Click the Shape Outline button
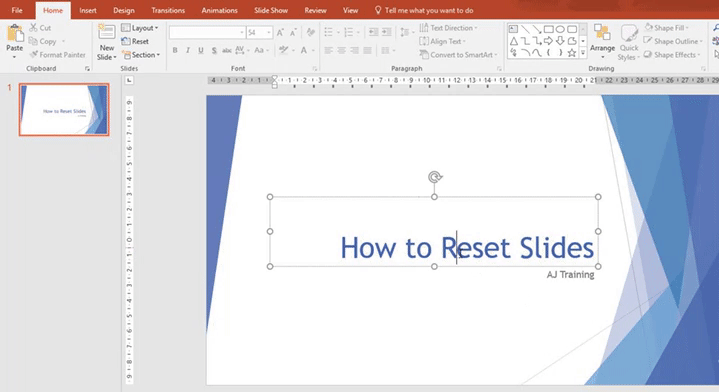Viewport: 719px width, 392px height. tap(673, 41)
